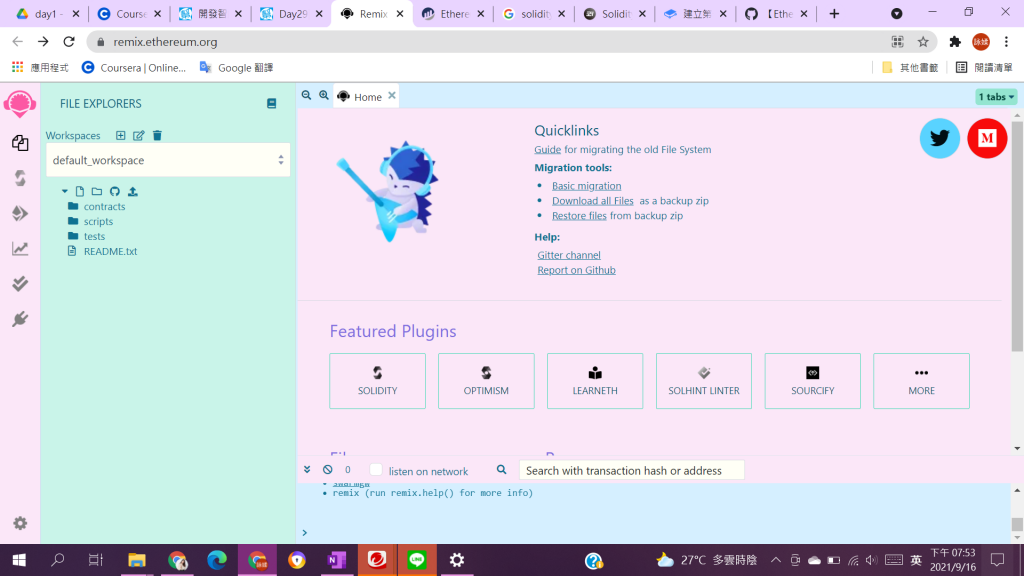Open the Debugger/analysis chart icon
This screenshot has width=1024, height=576.
click(x=20, y=248)
